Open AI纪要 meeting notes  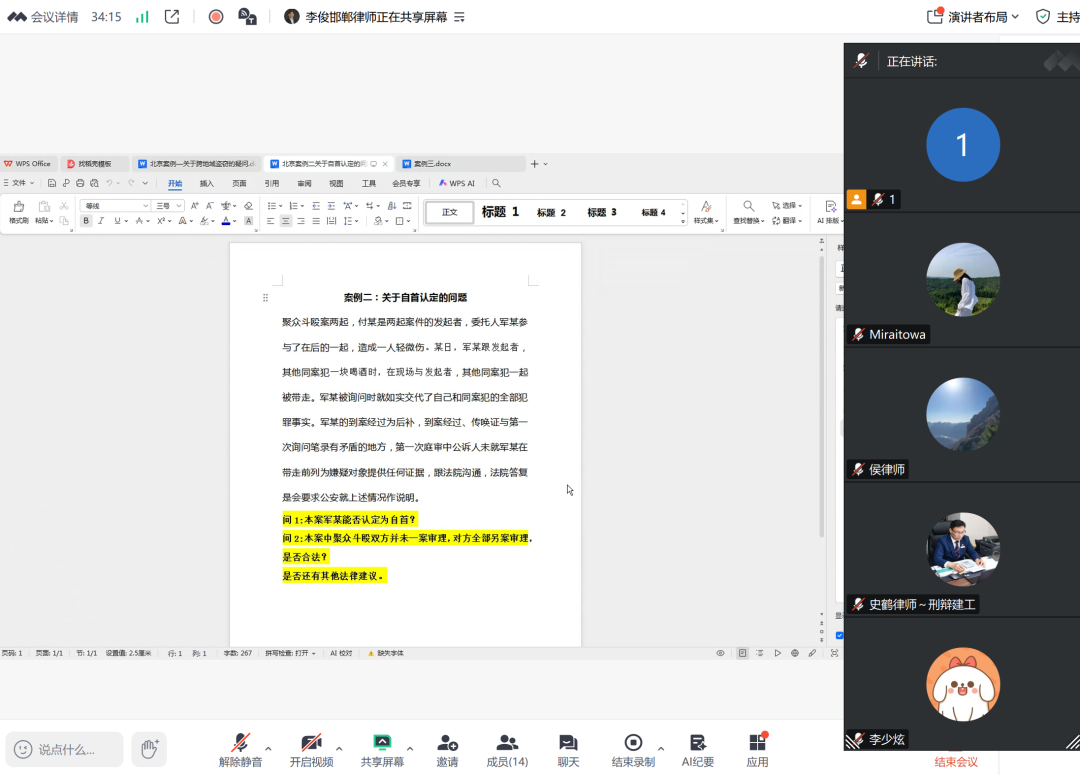(x=697, y=750)
